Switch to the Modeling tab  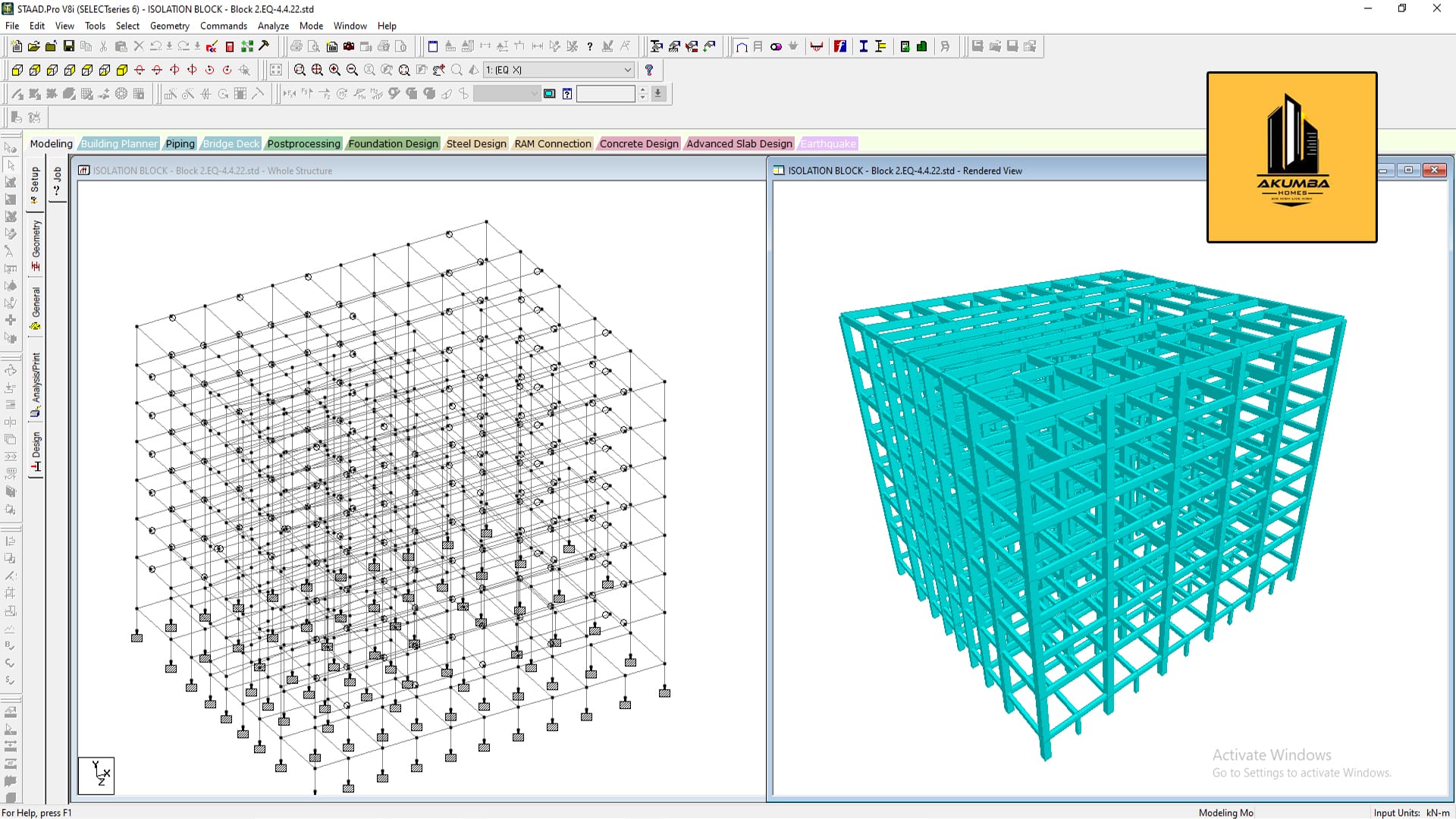pos(51,144)
